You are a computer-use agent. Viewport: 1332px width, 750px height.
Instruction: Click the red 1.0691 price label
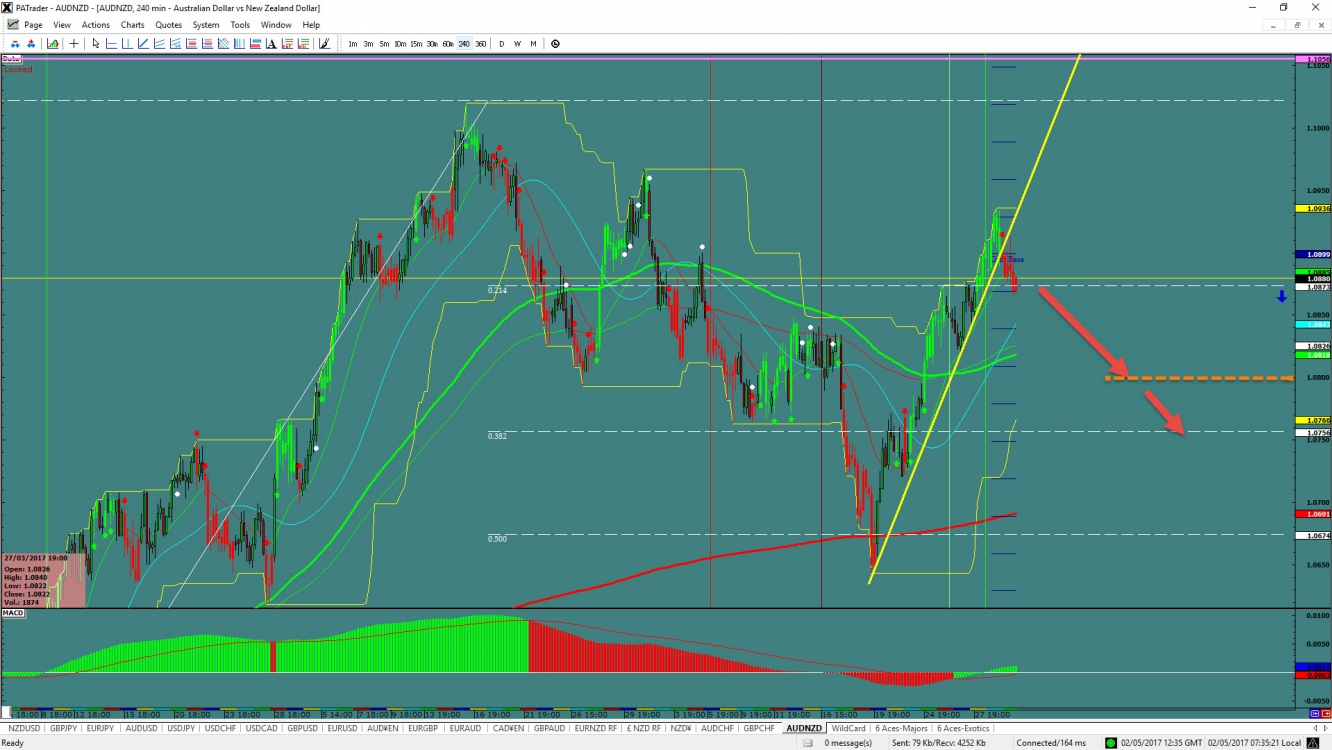1312,514
